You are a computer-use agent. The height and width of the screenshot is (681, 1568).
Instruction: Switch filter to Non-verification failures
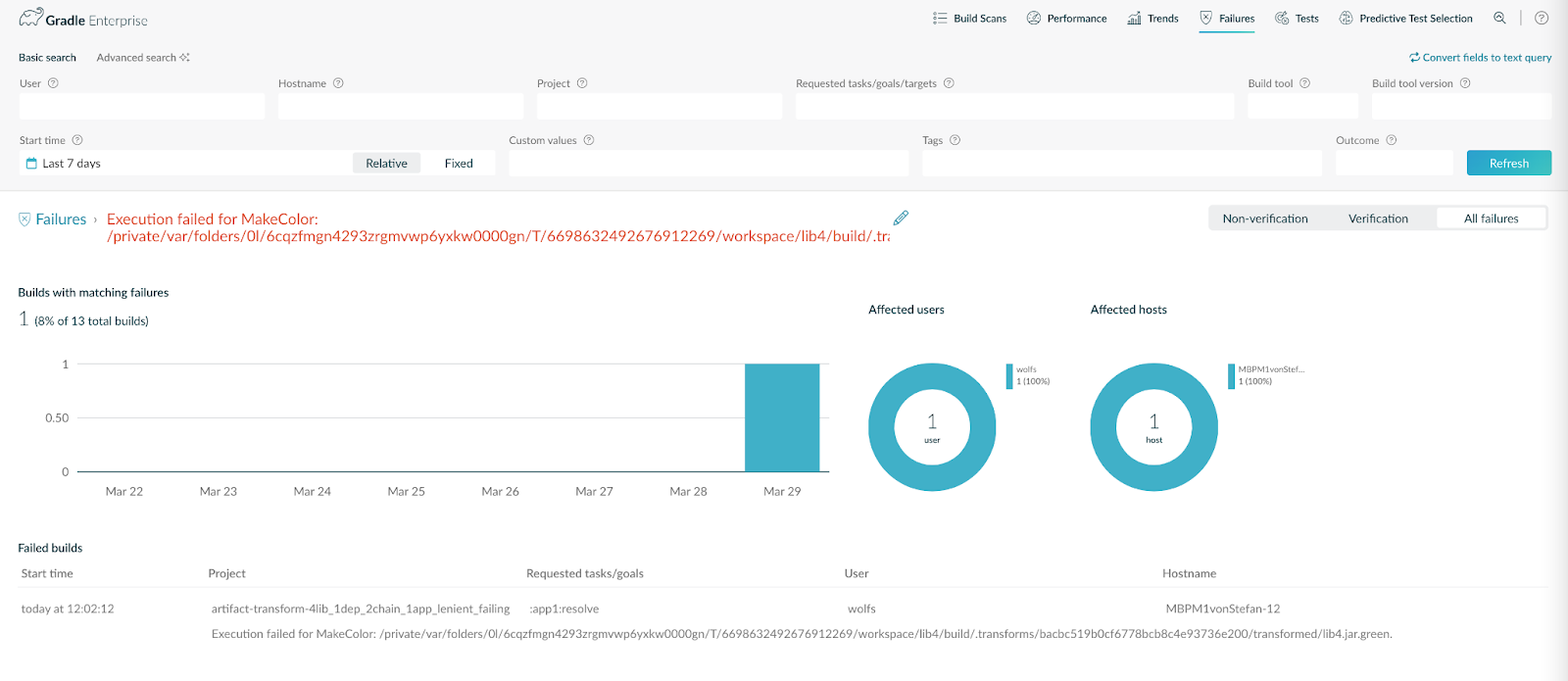(x=1265, y=219)
